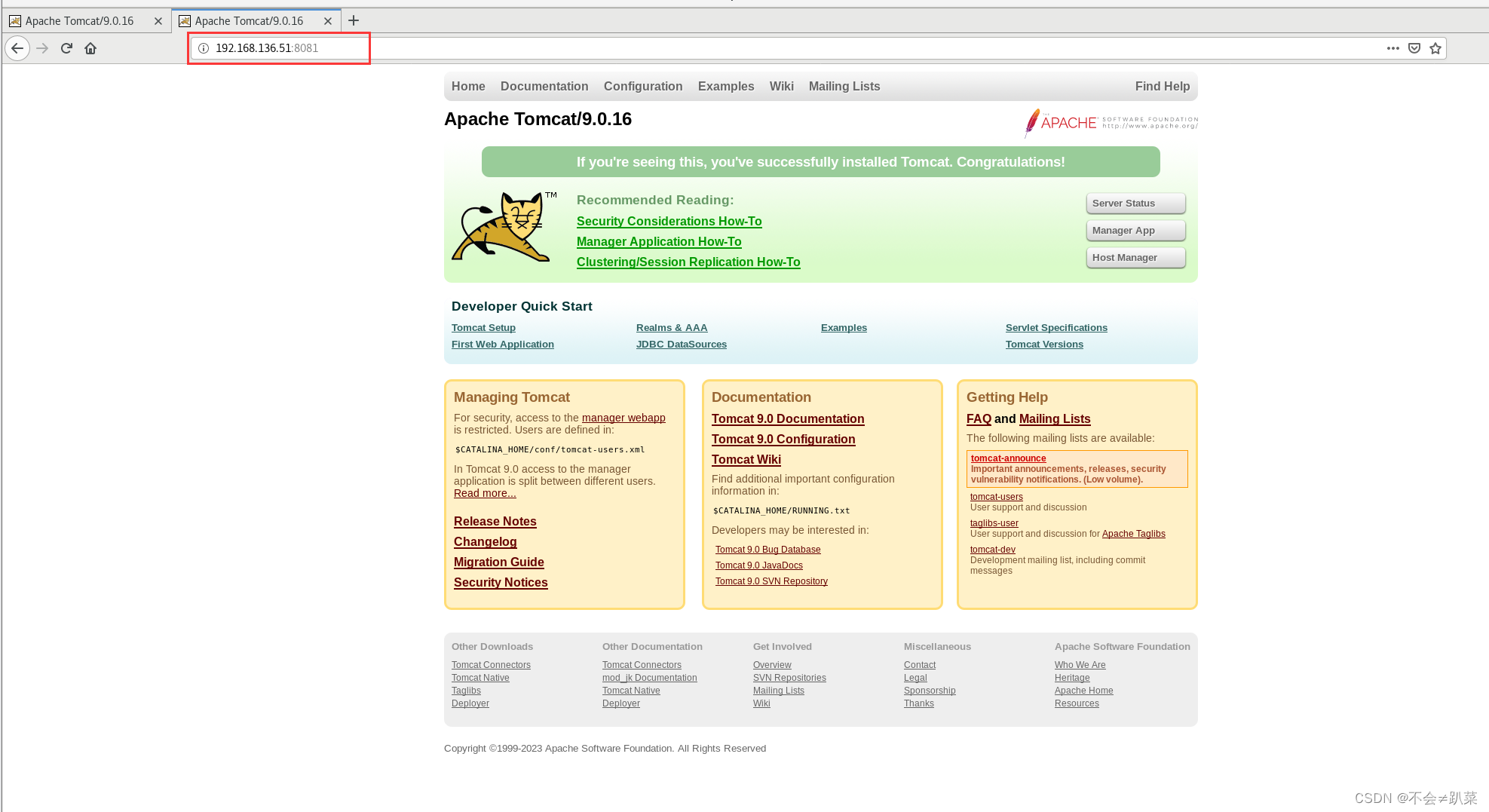Click the Read more... link

click(x=485, y=493)
